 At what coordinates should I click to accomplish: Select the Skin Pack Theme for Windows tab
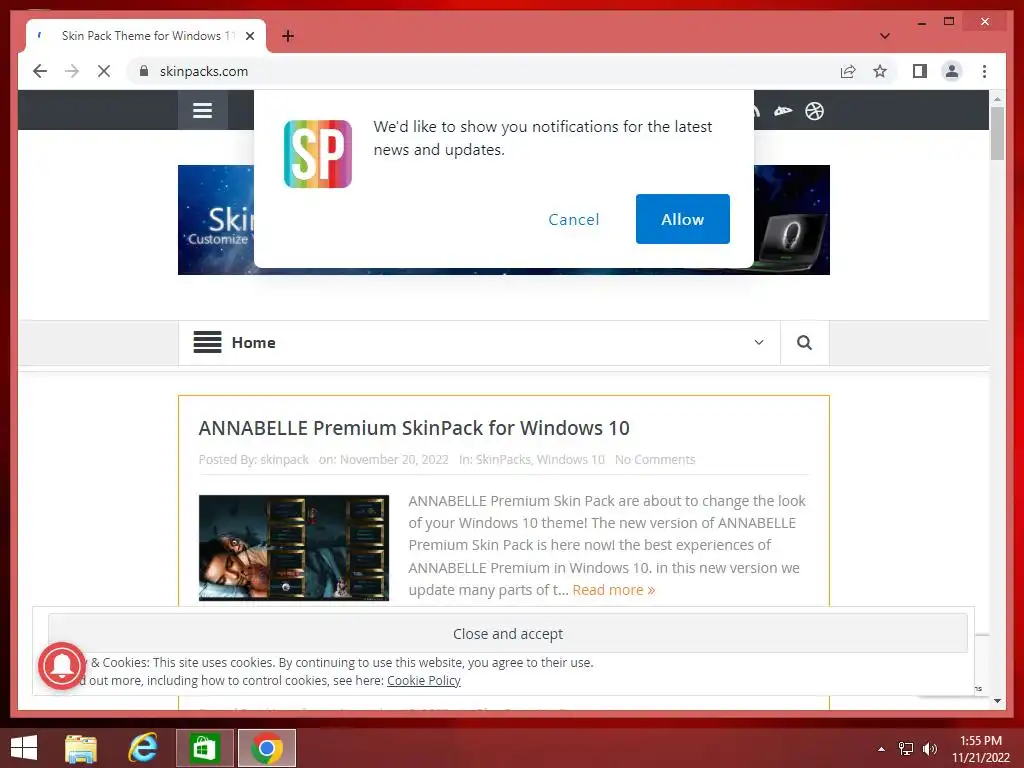coord(146,36)
